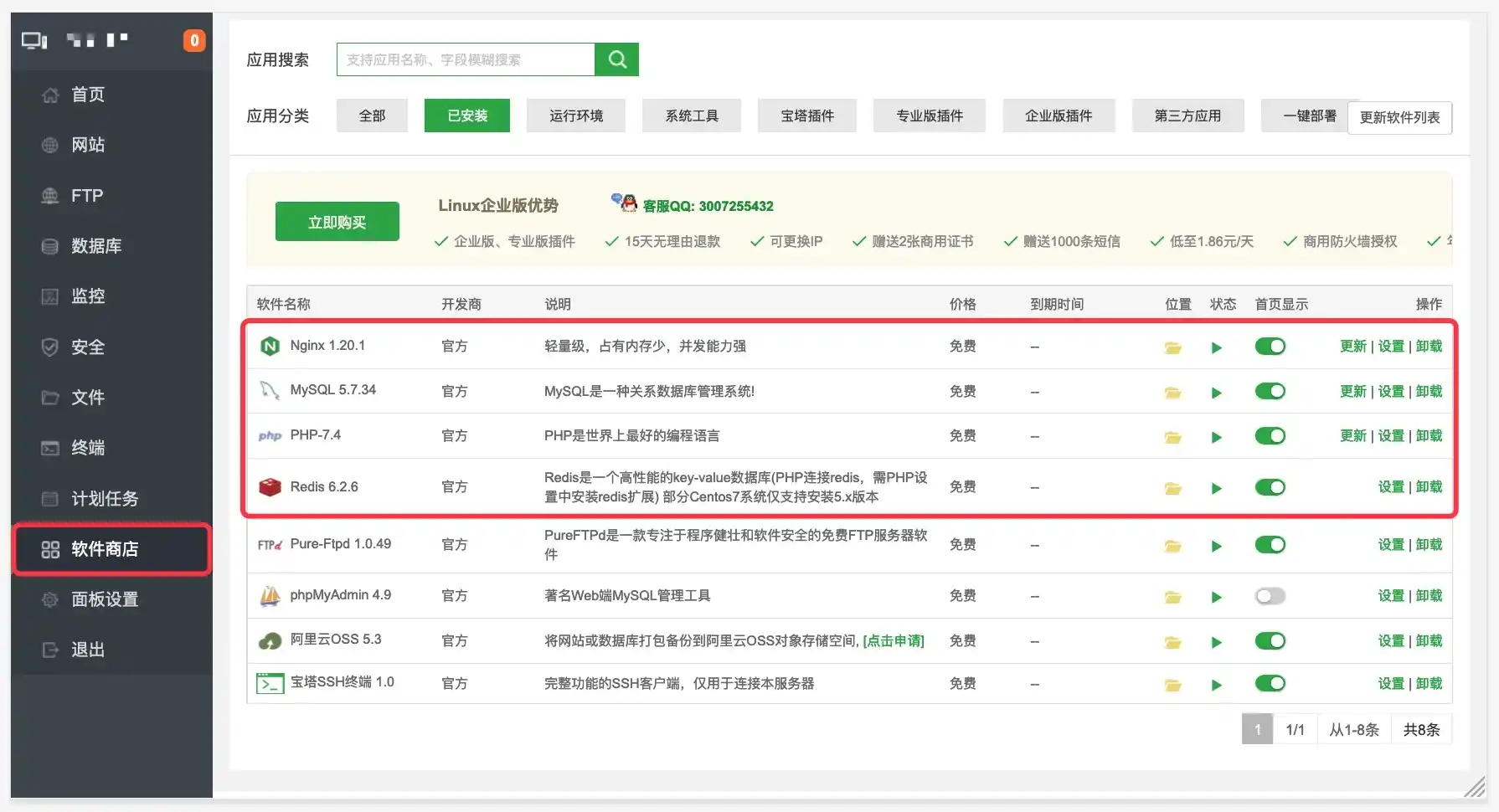Click the 首页 home icon in sidebar
The image size is (1499, 812).
(x=50, y=95)
